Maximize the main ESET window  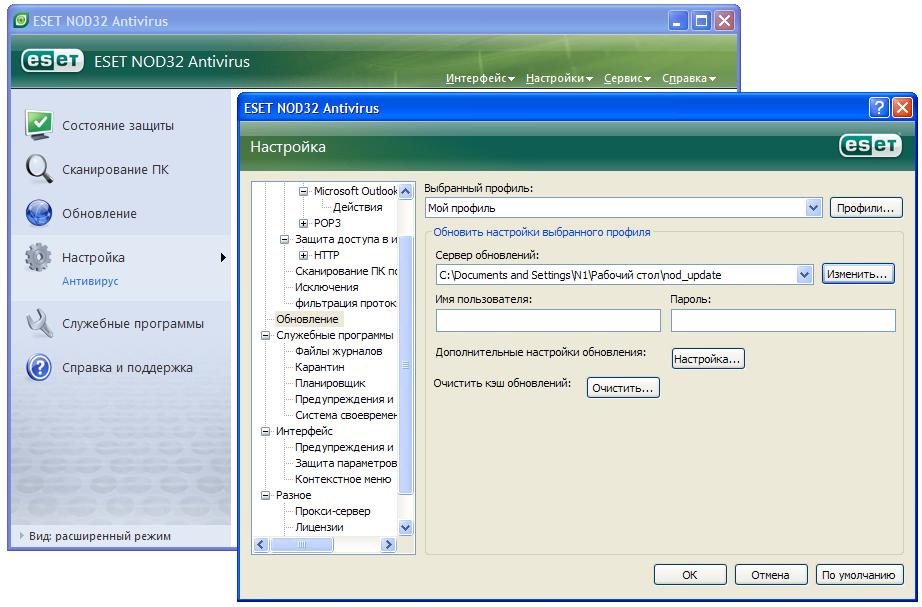(x=701, y=21)
